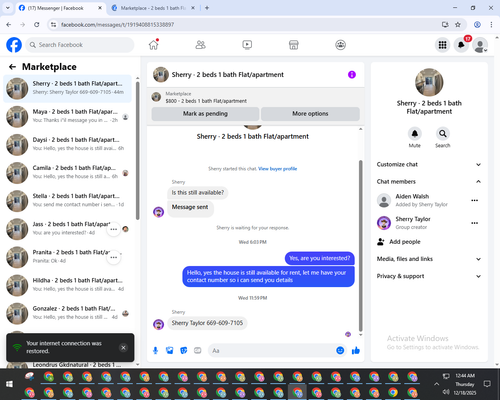500x400 pixels.
Task: Send a thumbs-up like
Action: (356, 350)
